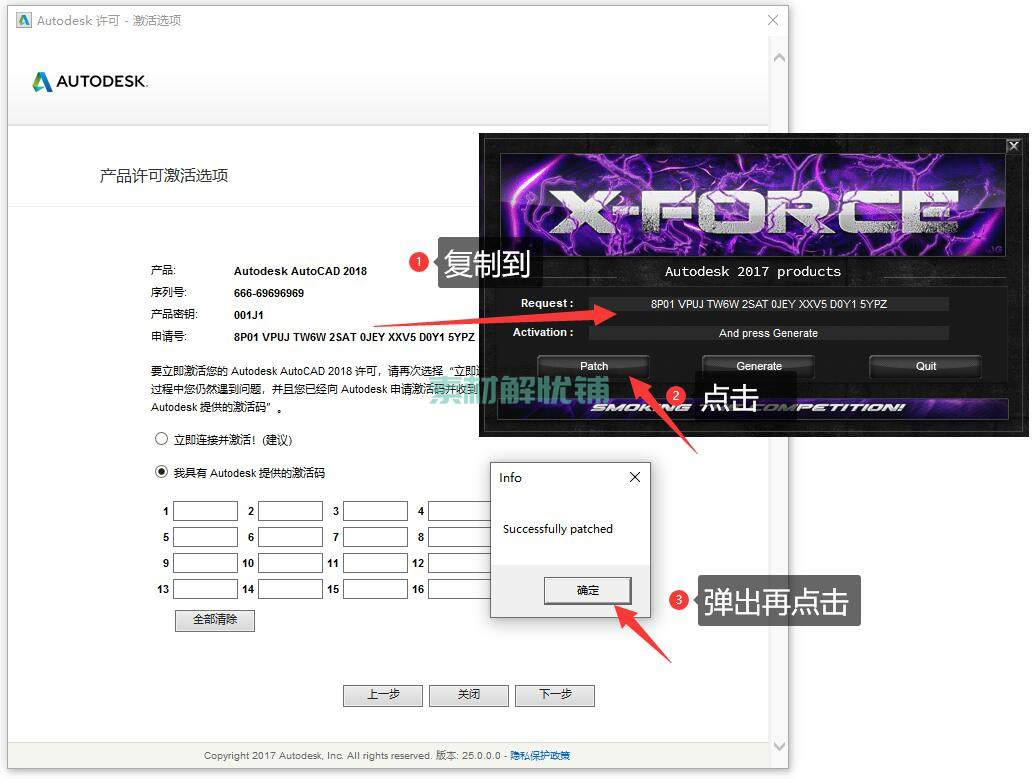
Task: Click the clear all (全部清除) button
Action: coord(215,620)
